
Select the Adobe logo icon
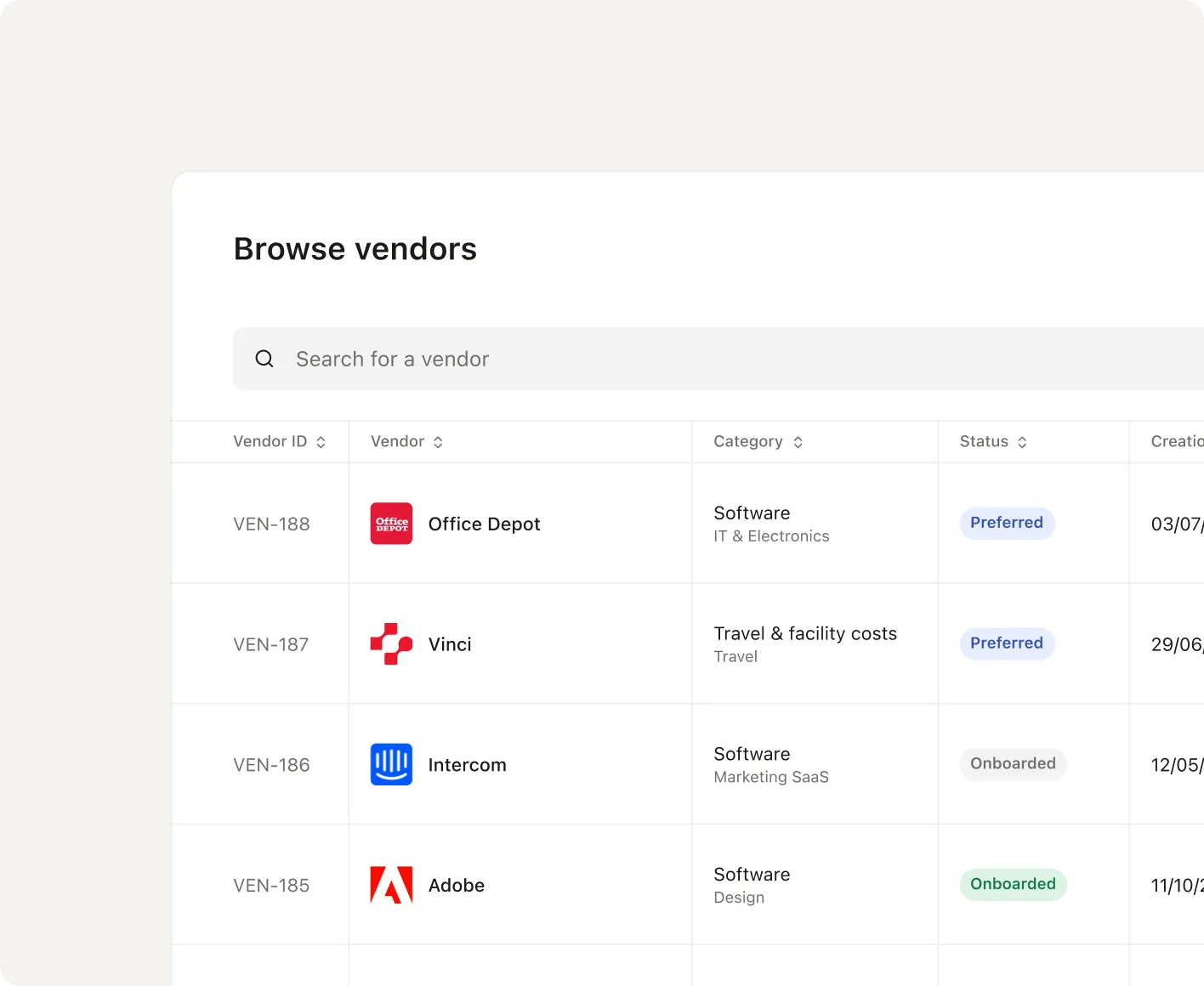click(x=390, y=885)
